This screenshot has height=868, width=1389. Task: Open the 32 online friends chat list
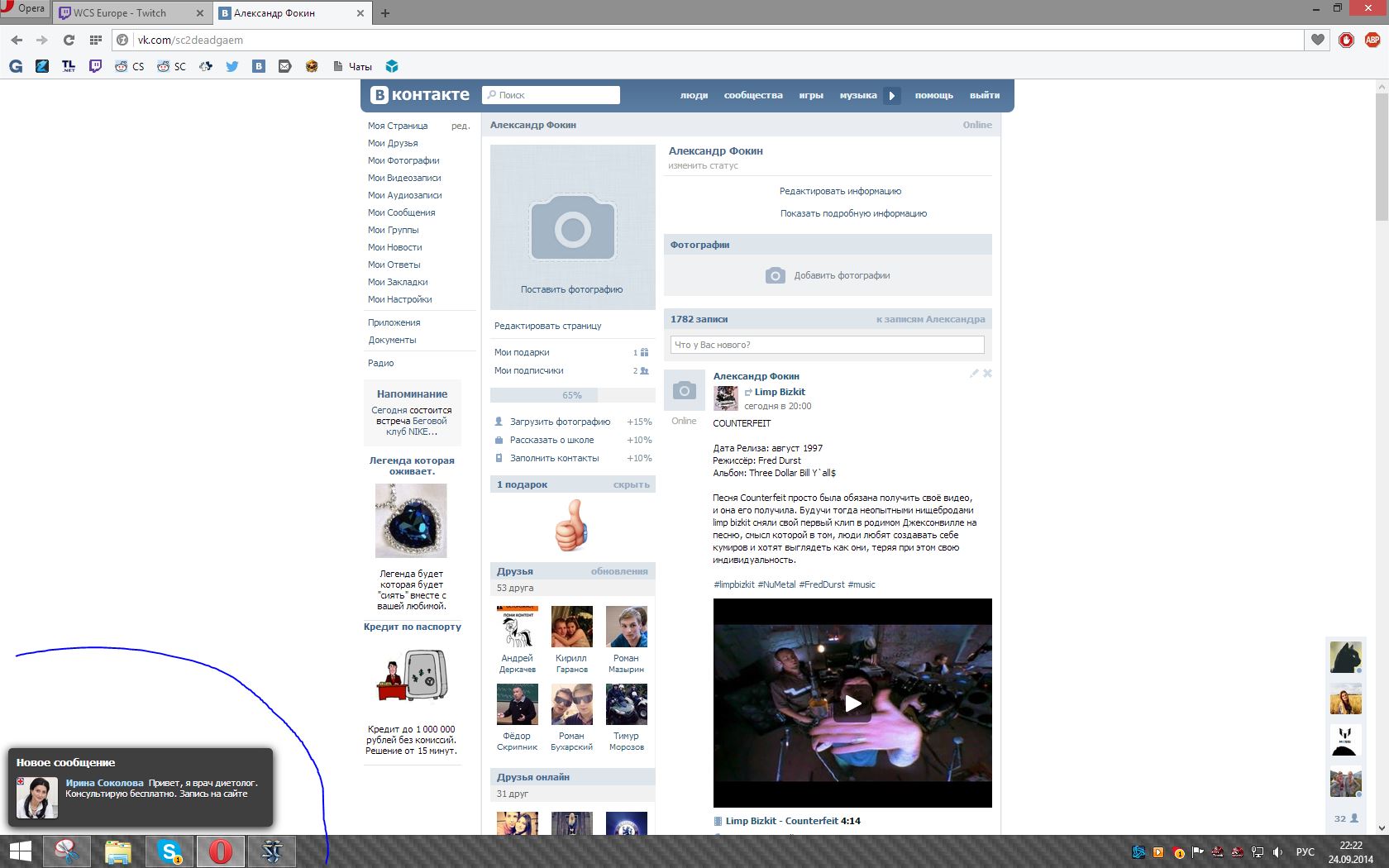point(1346,818)
